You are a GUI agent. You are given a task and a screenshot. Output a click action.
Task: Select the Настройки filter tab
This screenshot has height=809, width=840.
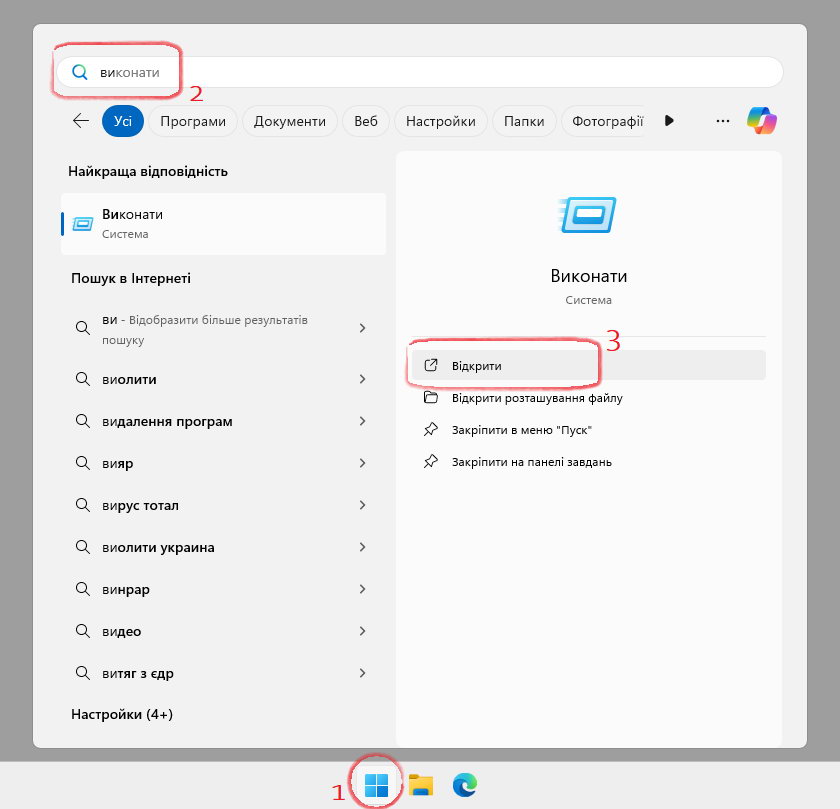click(440, 121)
